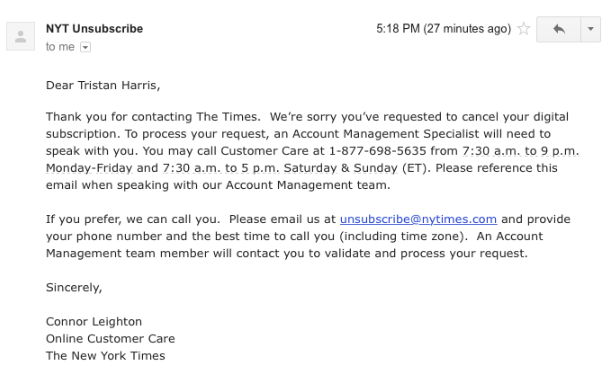Screen dimensions: 609x373
Task: Click the "to me" recipient text
Action: coord(60,47)
